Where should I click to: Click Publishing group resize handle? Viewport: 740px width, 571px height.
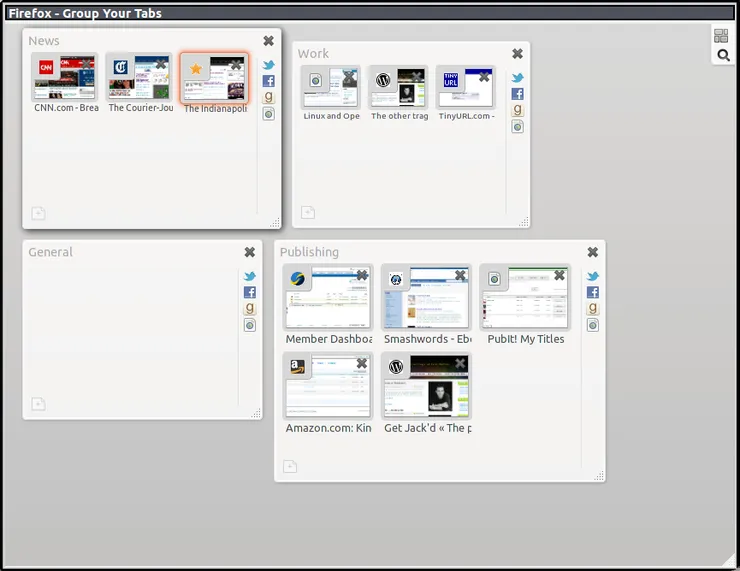click(599, 476)
